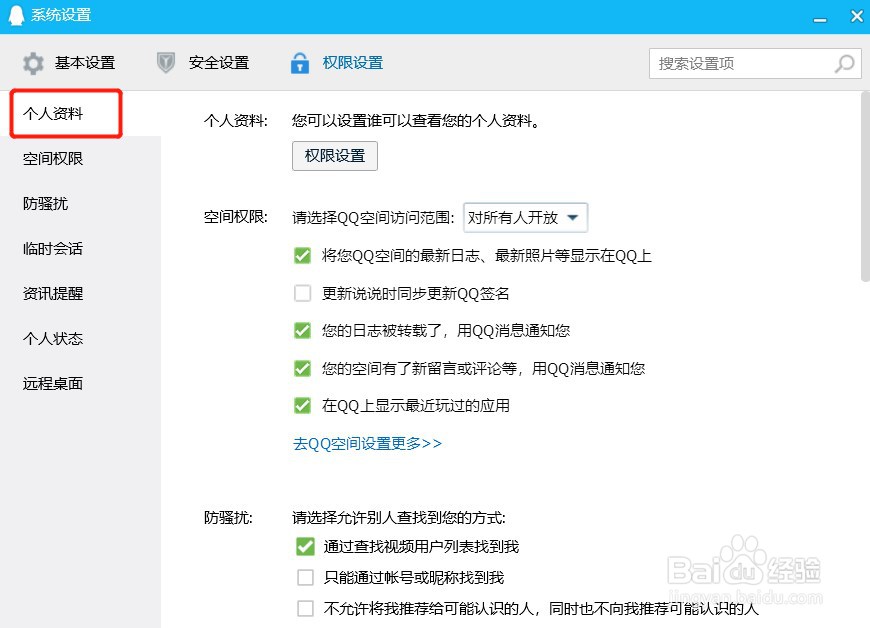Open 远程桌面 in the sidebar
Screen dimensions: 870x628
(53, 383)
